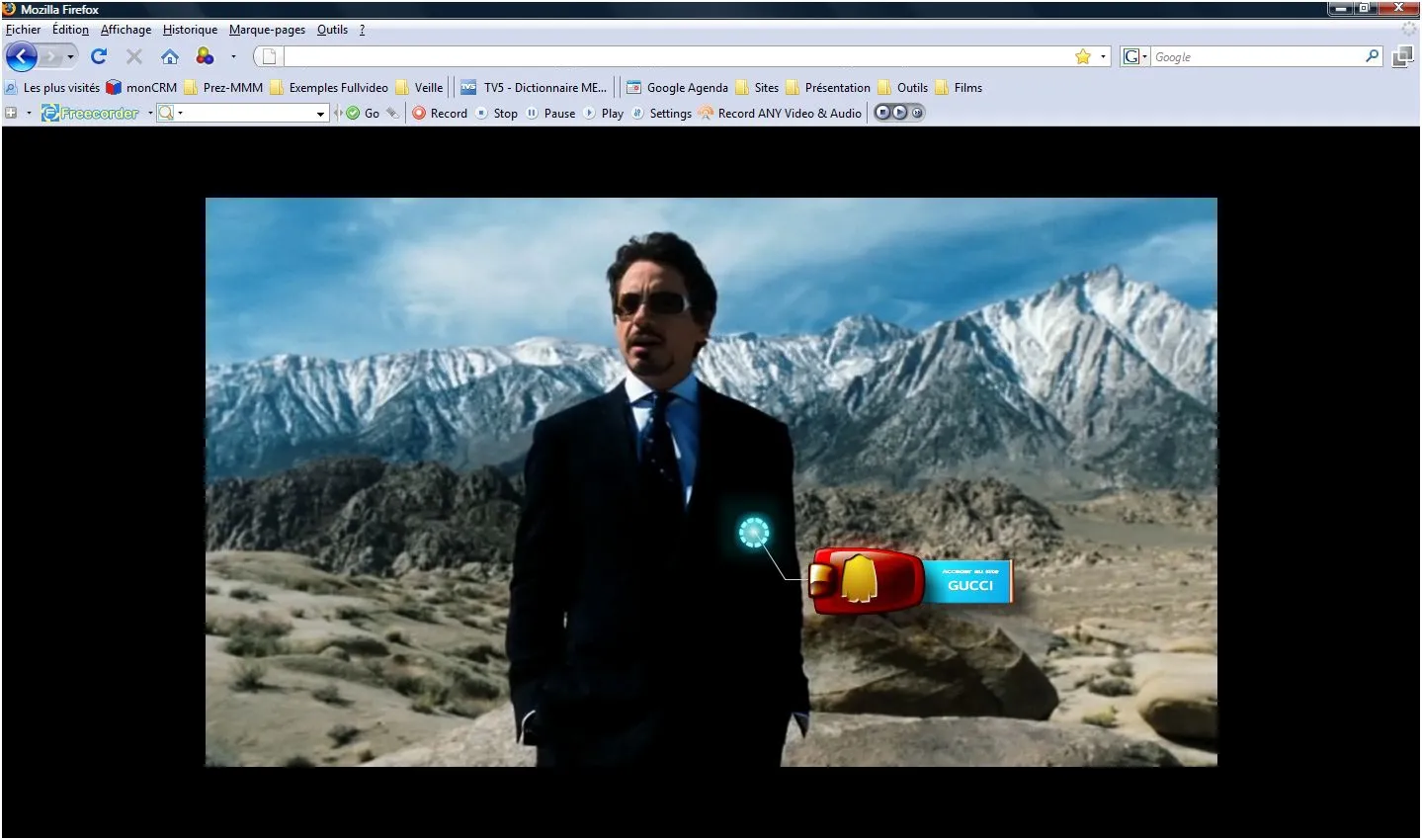Open the address bar history dropdown

(1103, 57)
